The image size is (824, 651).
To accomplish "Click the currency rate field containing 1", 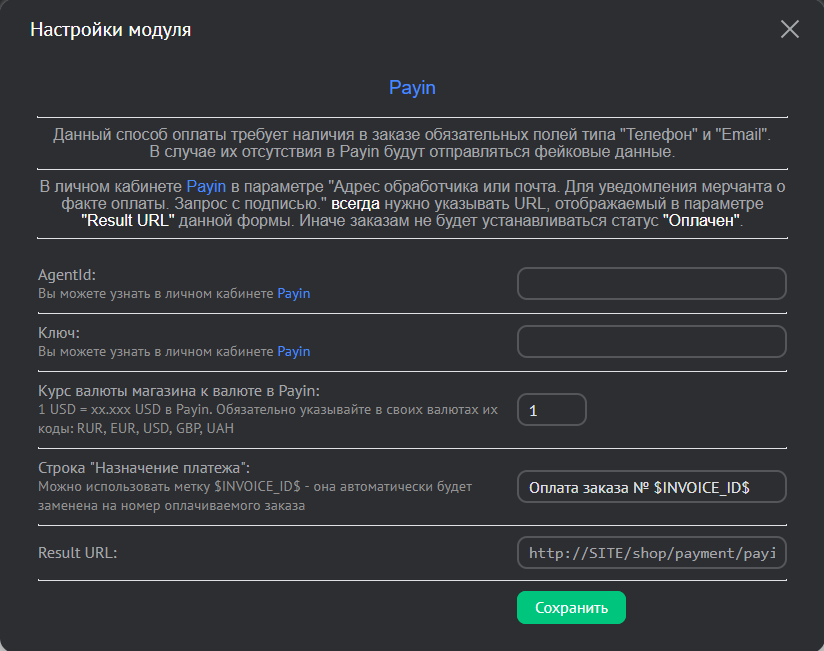I will pyautogui.click(x=551, y=410).
